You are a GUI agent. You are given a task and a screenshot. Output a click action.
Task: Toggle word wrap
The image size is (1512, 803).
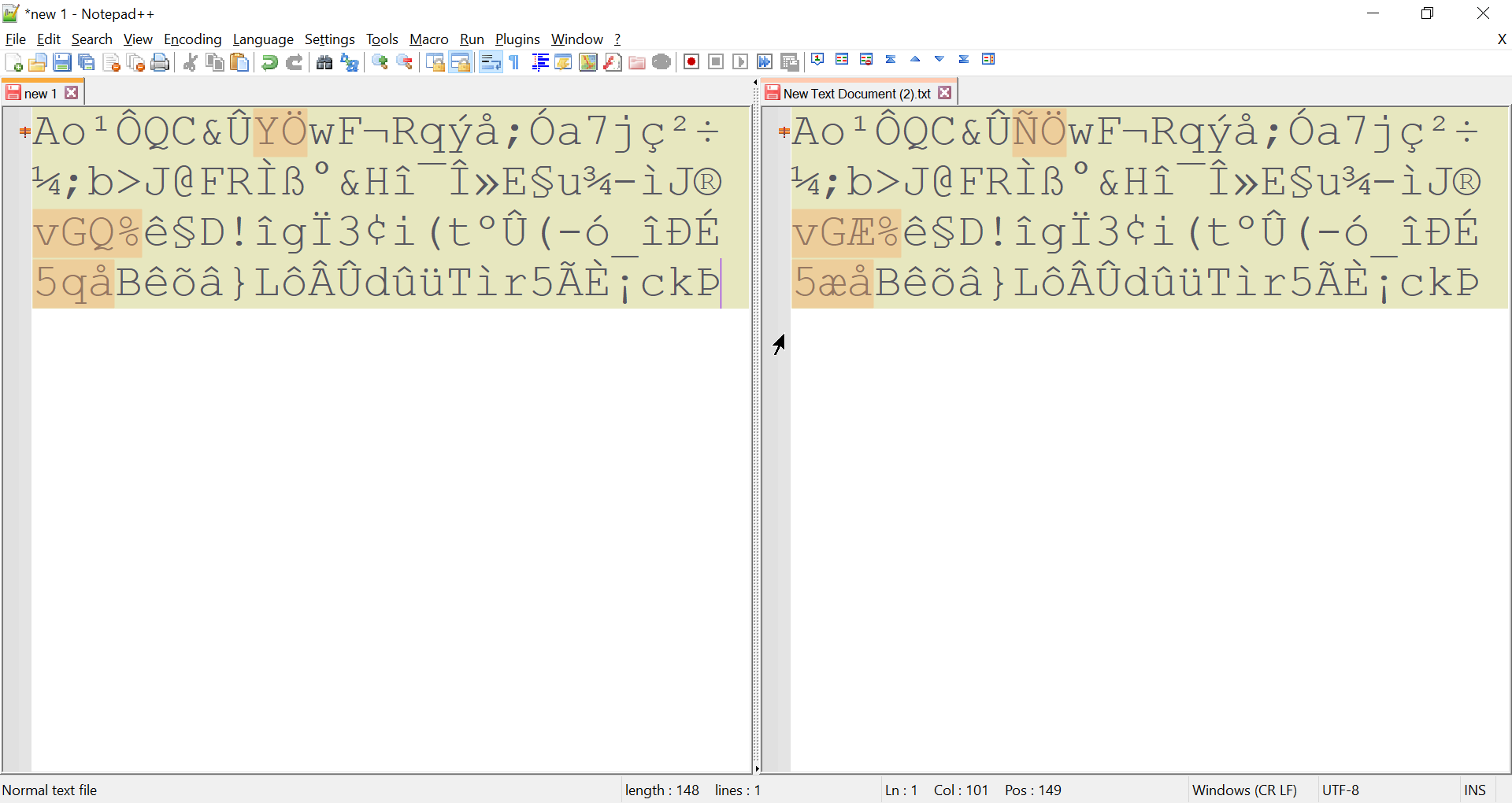coord(491,61)
